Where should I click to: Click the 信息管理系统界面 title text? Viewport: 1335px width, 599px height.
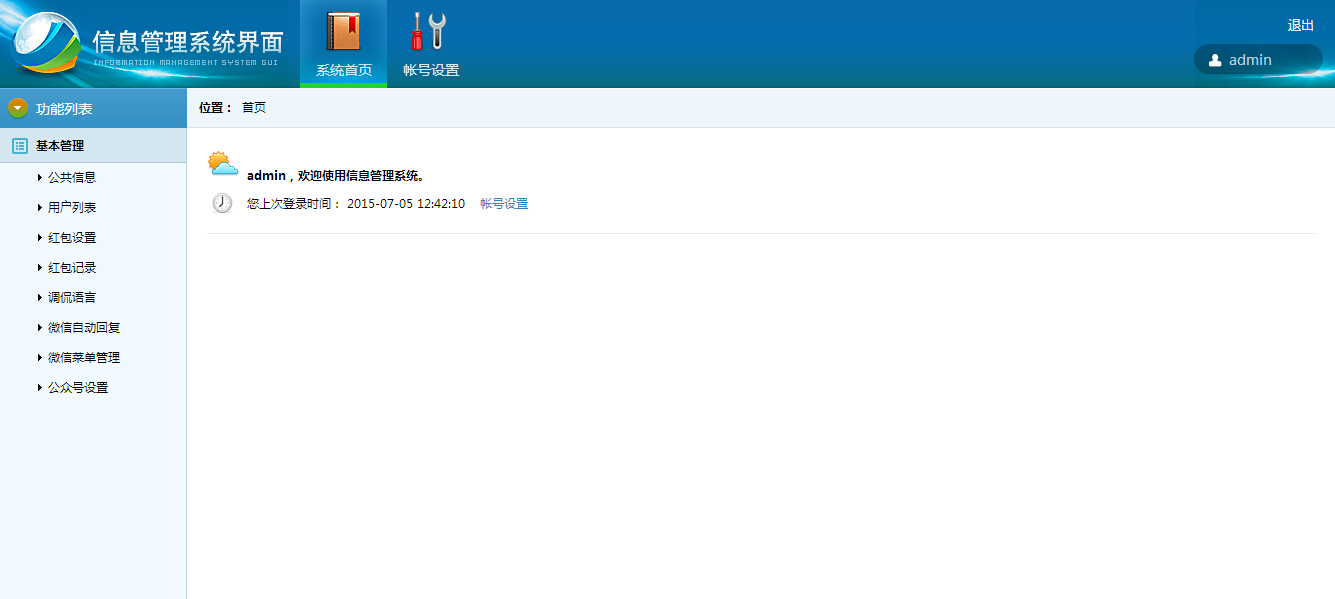point(188,41)
